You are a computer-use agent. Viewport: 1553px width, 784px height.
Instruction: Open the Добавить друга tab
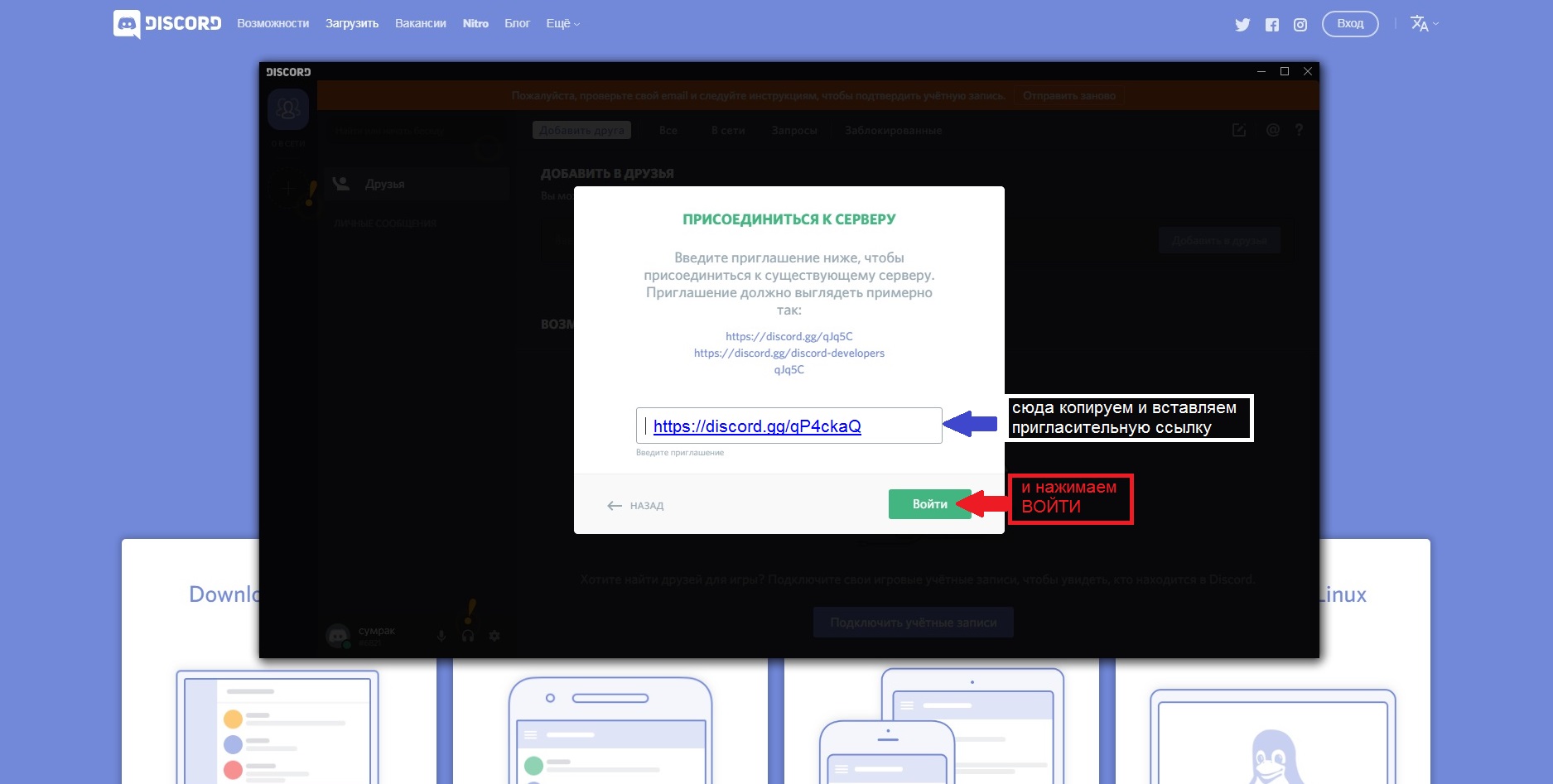581,130
